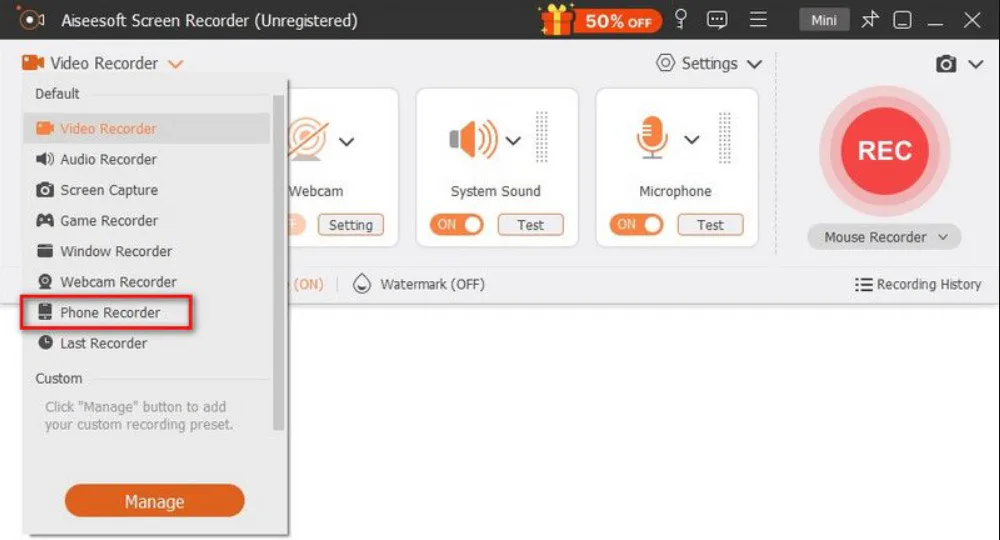Open the key registration icon in title bar
Image resolution: width=1000 pixels, height=540 pixels.
680,19
